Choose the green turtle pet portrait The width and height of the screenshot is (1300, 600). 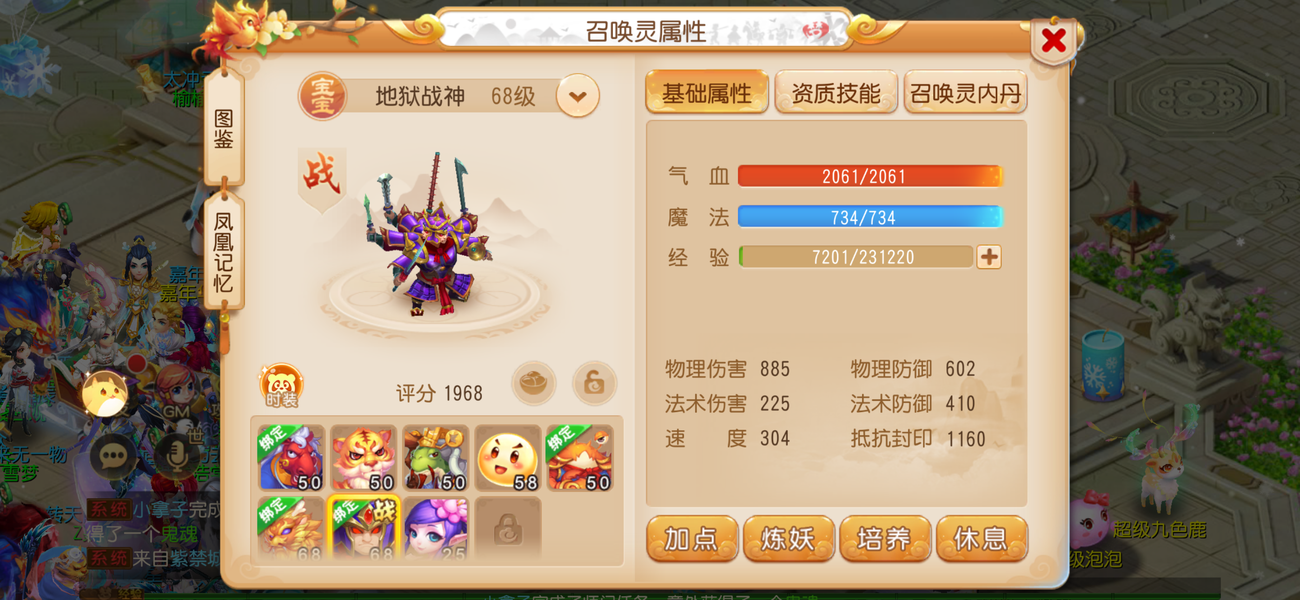[435, 459]
